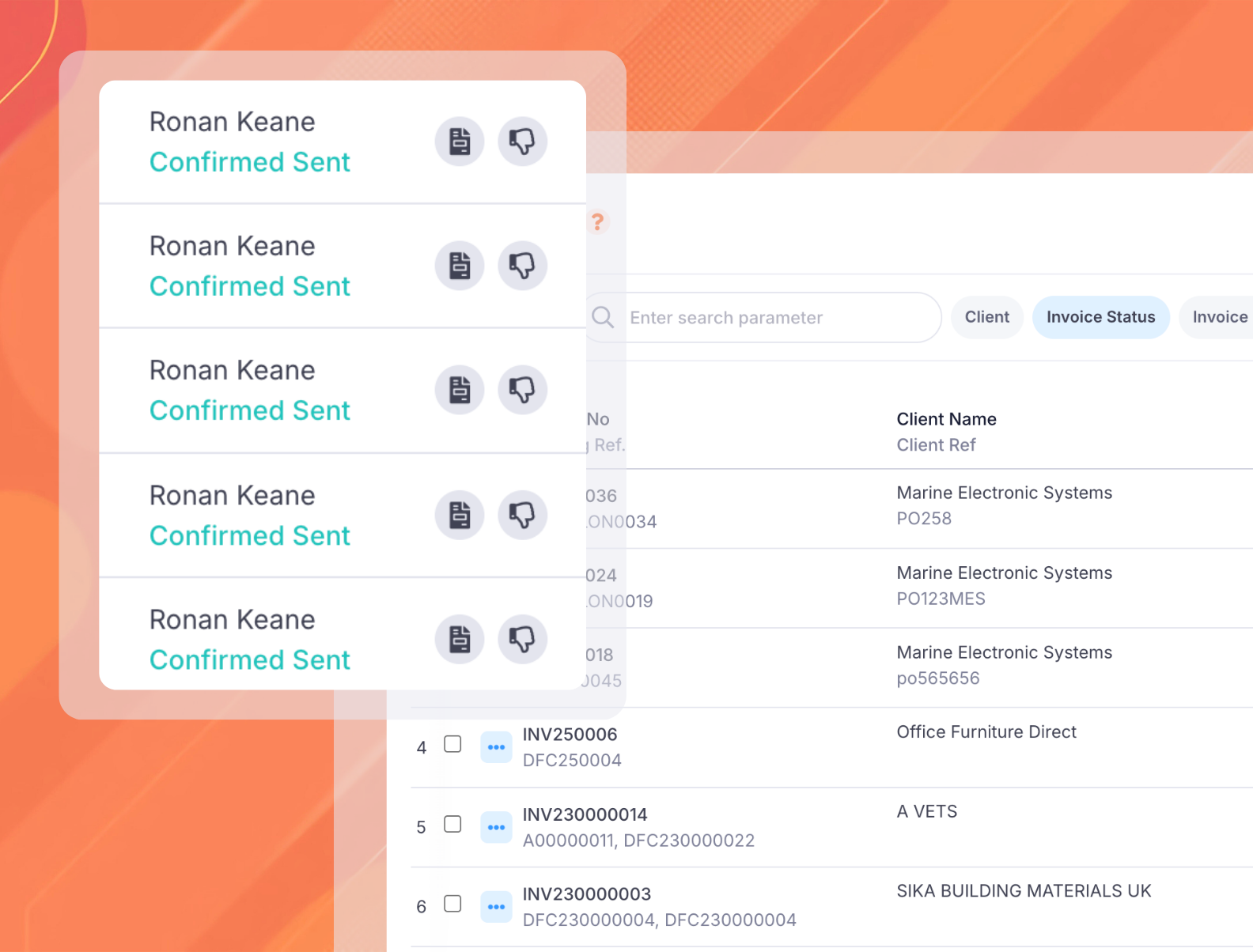This screenshot has width=1253, height=952.
Task: Click reference DFC230000004, DFC230000004
Action: pos(659,920)
